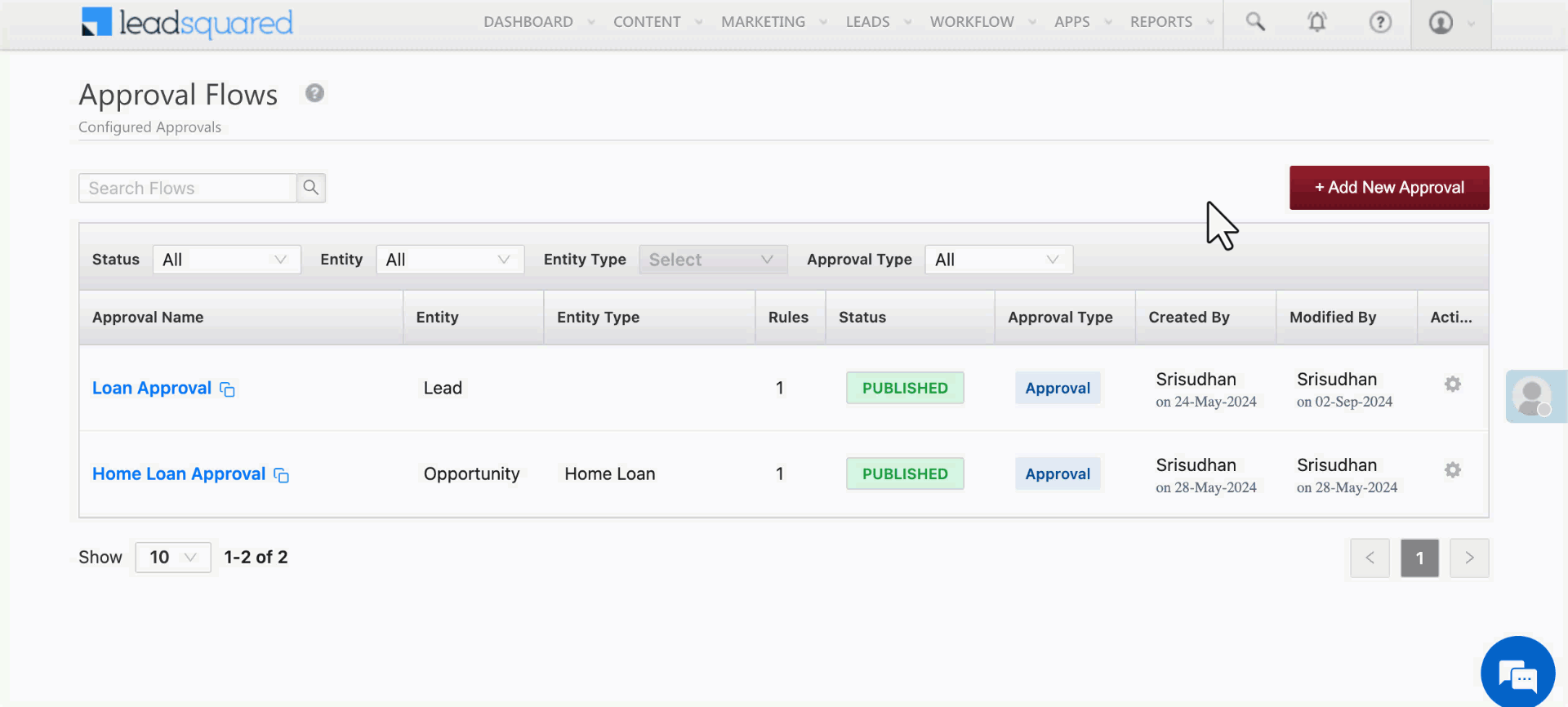The image size is (1568, 707).
Task: Open the APPS menu
Action: pyautogui.click(x=1071, y=22)
